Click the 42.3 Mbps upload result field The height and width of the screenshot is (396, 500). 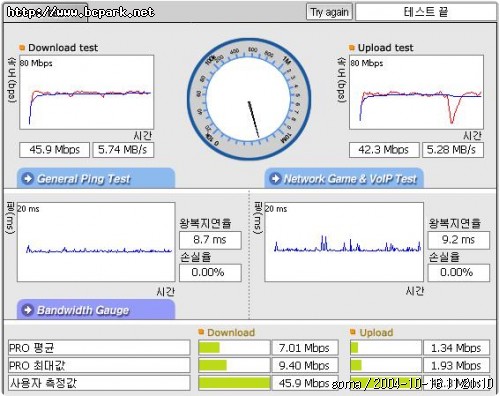pyautogui.click(x=384, y=150)
